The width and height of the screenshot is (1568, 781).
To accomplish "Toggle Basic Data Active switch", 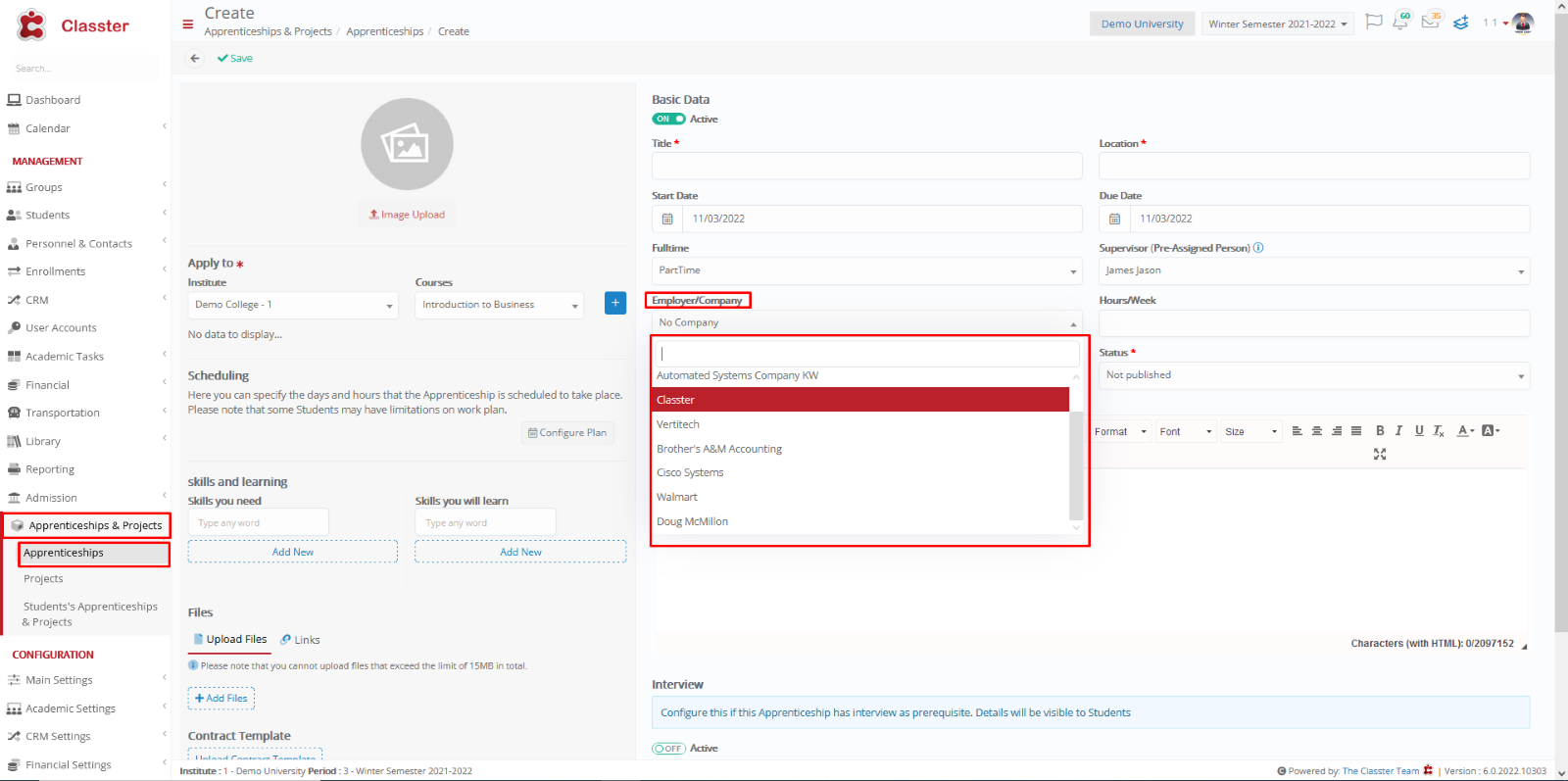I will pyautogui.click(x=668, y=120).
